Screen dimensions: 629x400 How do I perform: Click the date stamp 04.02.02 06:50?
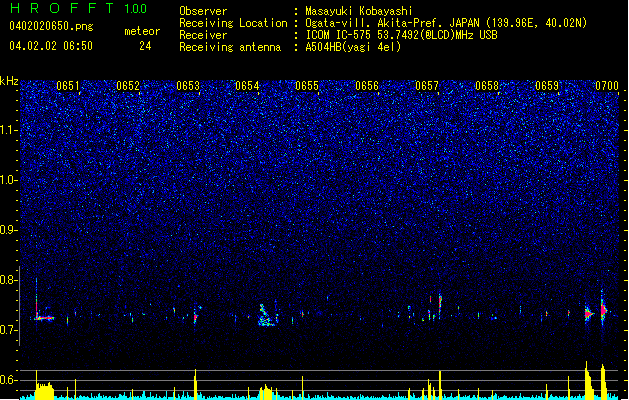click(51, 46)
